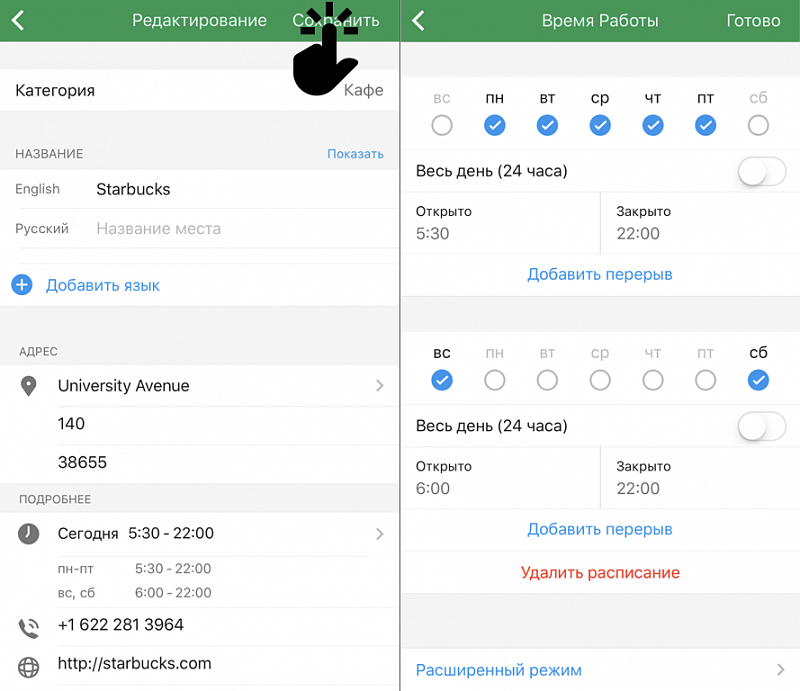The height and width of the screenshot is (691, 800).
Task: Open the working hours row chevron
Action: [x=380, y=534]
